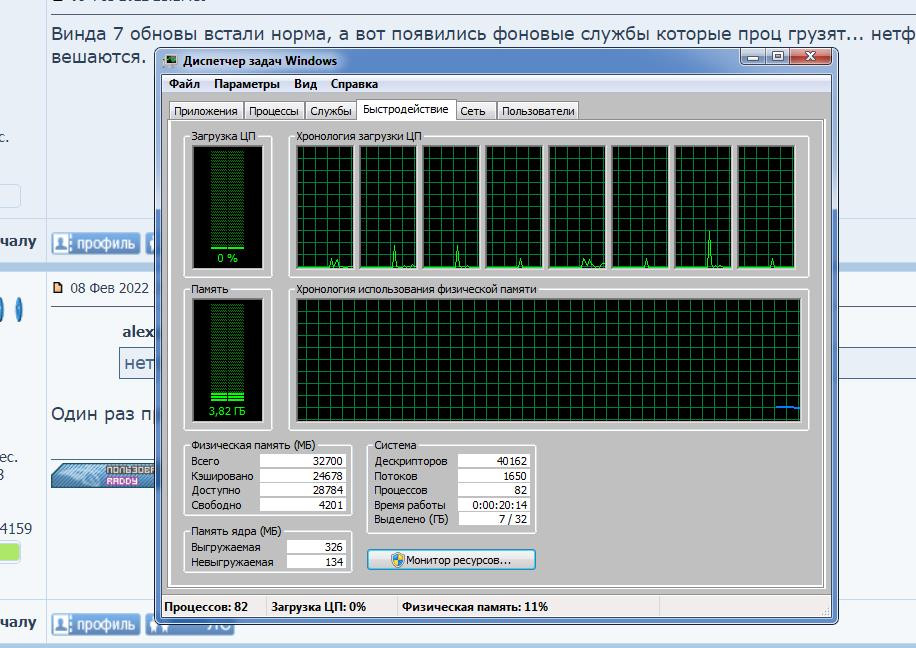Image resolution: width=916 pixels, height=648 pixels.
Task: Click the CPU load meter showing 0 %
Action: (227, 207)
